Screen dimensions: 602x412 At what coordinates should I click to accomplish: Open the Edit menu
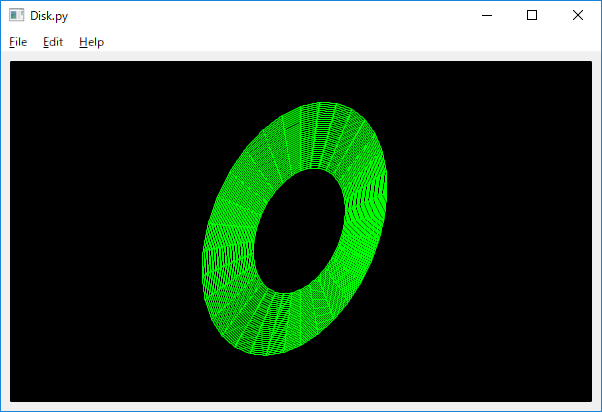(53, 42)
